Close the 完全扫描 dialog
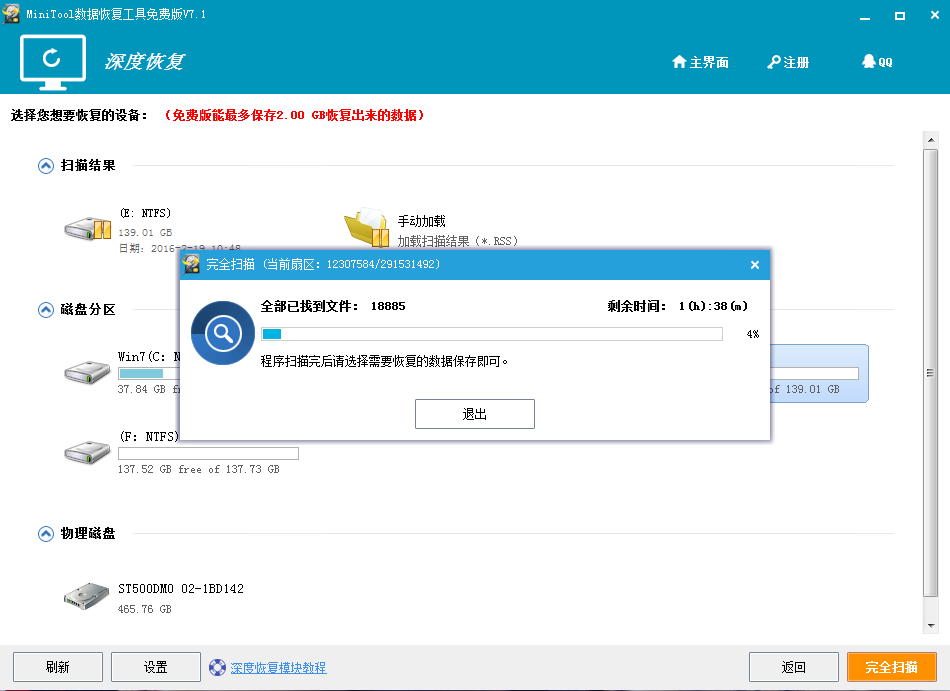Screen dimensions: 950x691 pyautogui.click(x=755, y=265)
